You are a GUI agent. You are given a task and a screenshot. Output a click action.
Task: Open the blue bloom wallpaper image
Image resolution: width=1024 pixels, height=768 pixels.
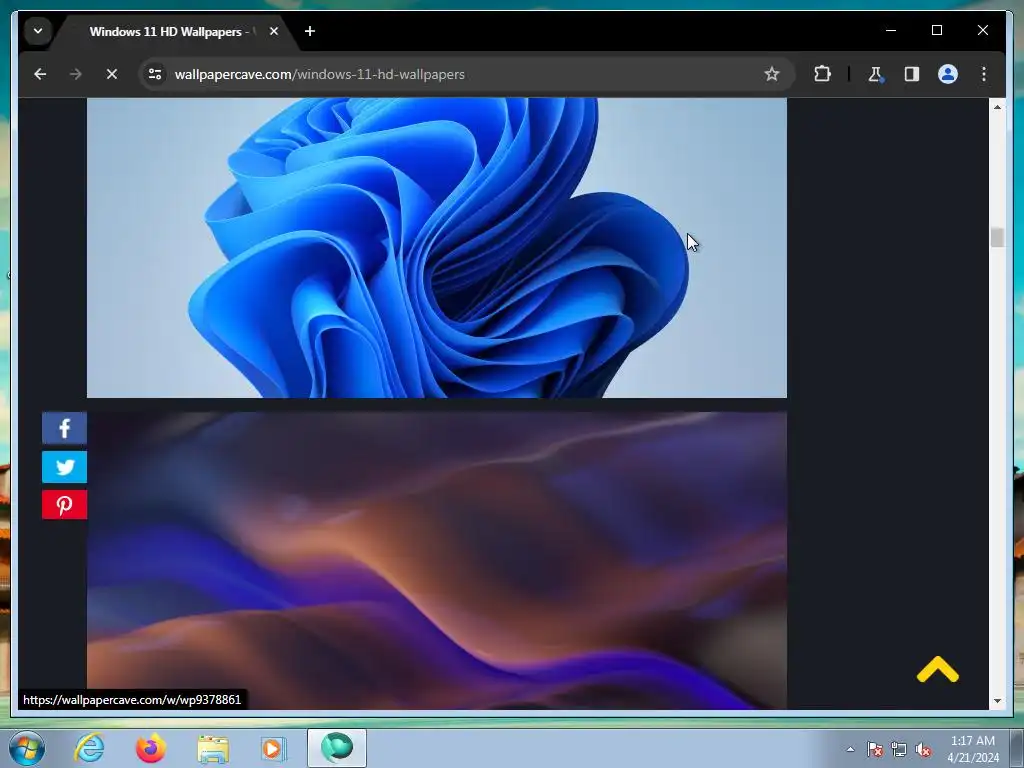[437, 248]
